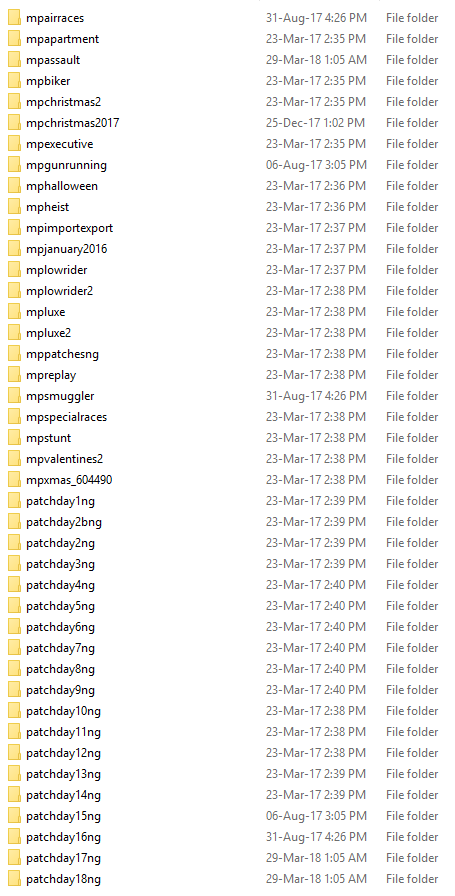Image resolution: width=455 pixels, height=896 pixels.
Task: Choose the mphalloween folder row
Action: pyautogui.click(x=228, y=186)
